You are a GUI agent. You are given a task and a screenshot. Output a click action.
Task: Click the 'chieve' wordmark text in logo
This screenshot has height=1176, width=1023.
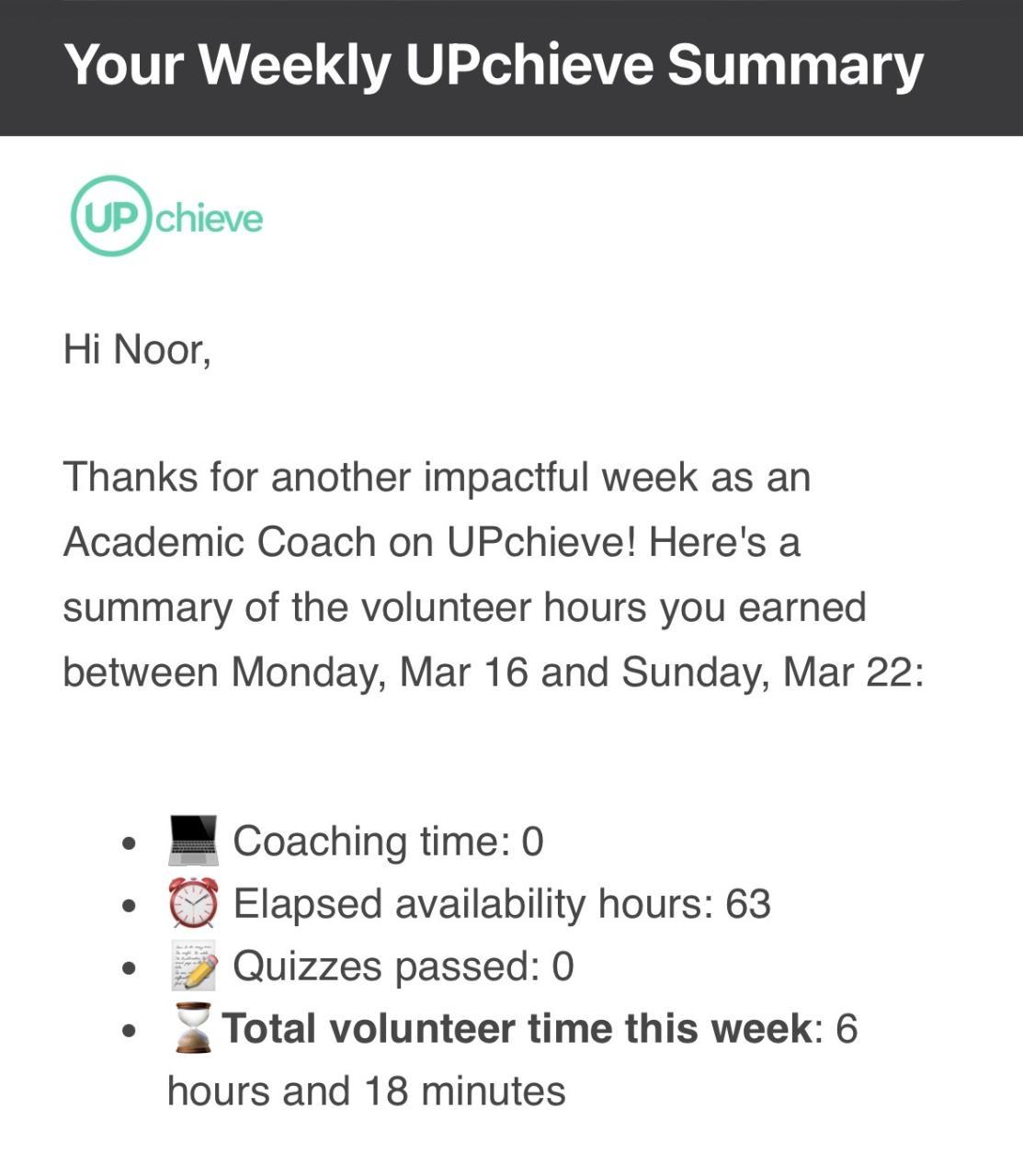[x=210, y=219]
